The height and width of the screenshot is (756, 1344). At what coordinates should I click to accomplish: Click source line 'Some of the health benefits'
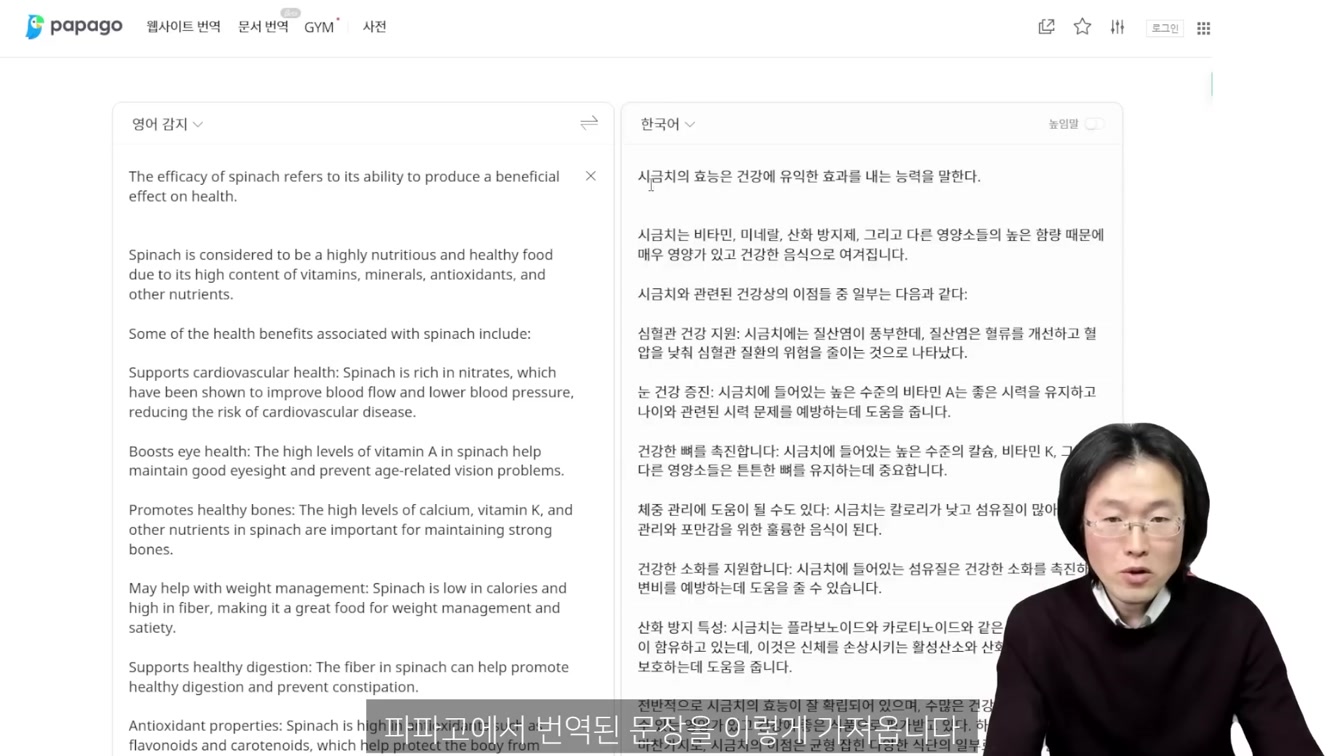point(329,333)
